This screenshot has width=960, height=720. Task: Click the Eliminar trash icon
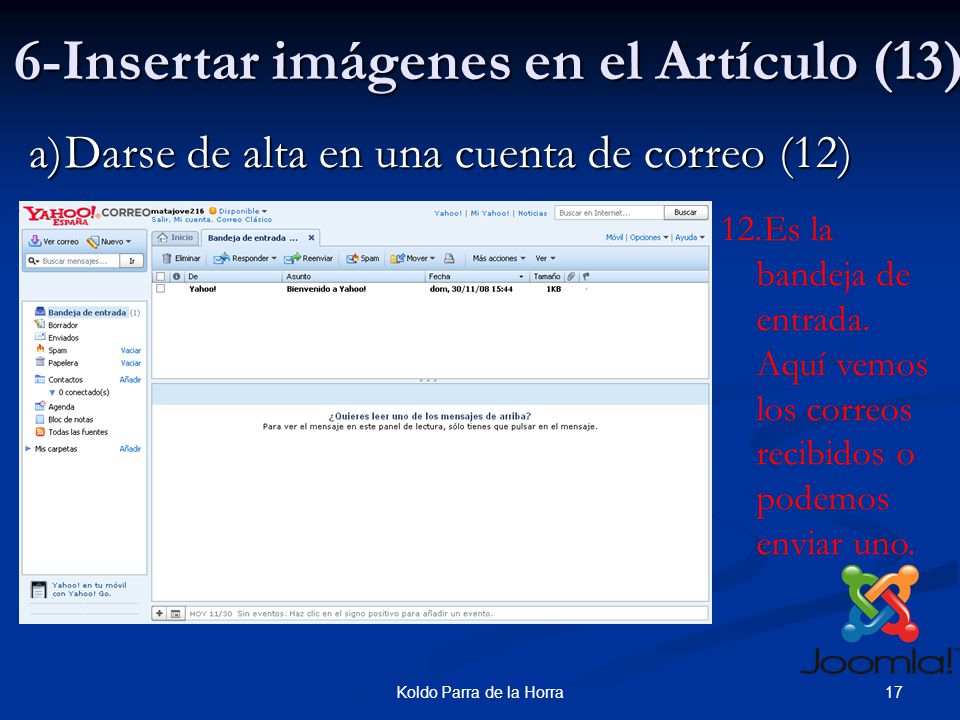pos(166,258)
